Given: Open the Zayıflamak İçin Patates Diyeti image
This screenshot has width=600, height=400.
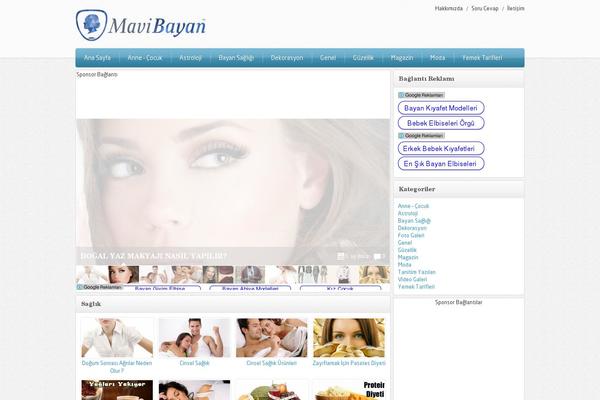Looking at the screenshot, I should coord(349,338).
